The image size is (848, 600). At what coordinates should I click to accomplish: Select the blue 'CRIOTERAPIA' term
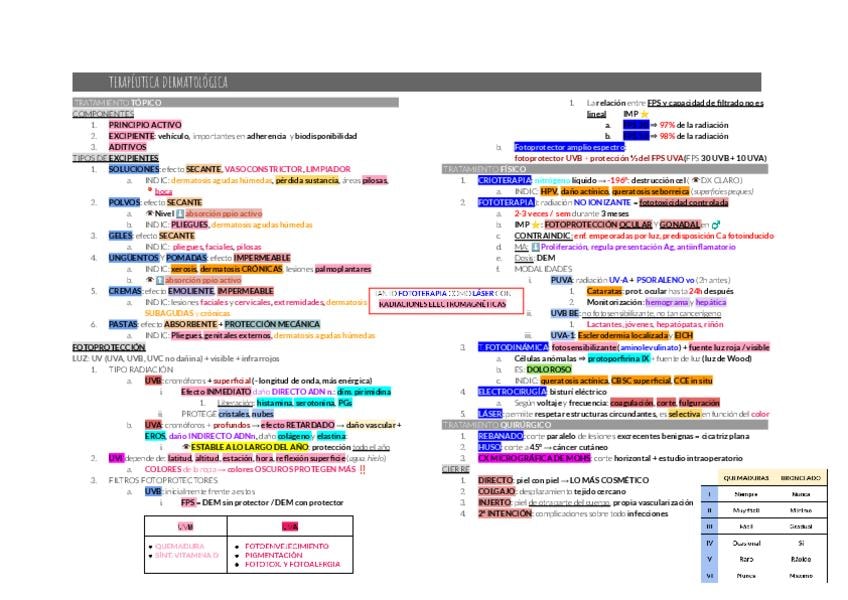coord(505,180)
